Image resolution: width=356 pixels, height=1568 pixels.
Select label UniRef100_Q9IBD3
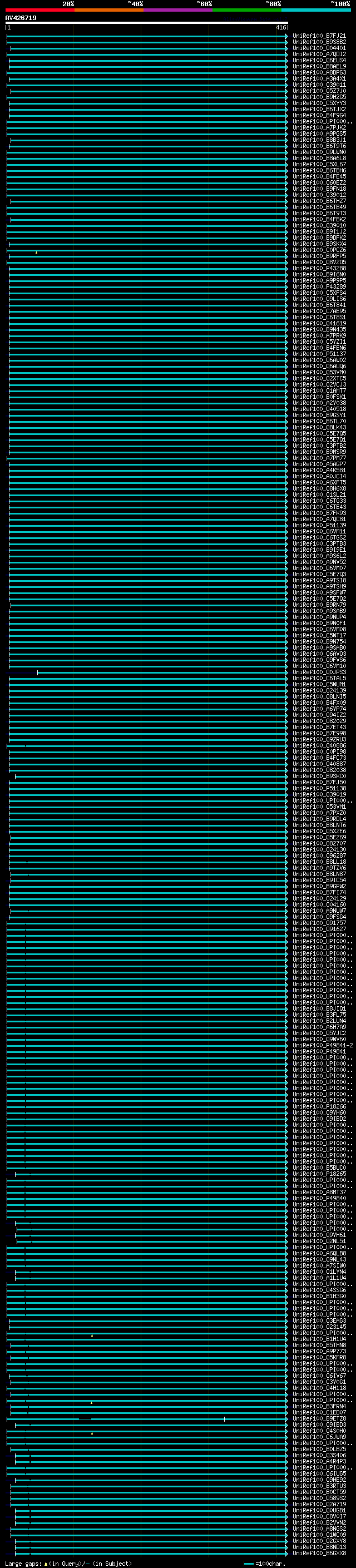319,1424
